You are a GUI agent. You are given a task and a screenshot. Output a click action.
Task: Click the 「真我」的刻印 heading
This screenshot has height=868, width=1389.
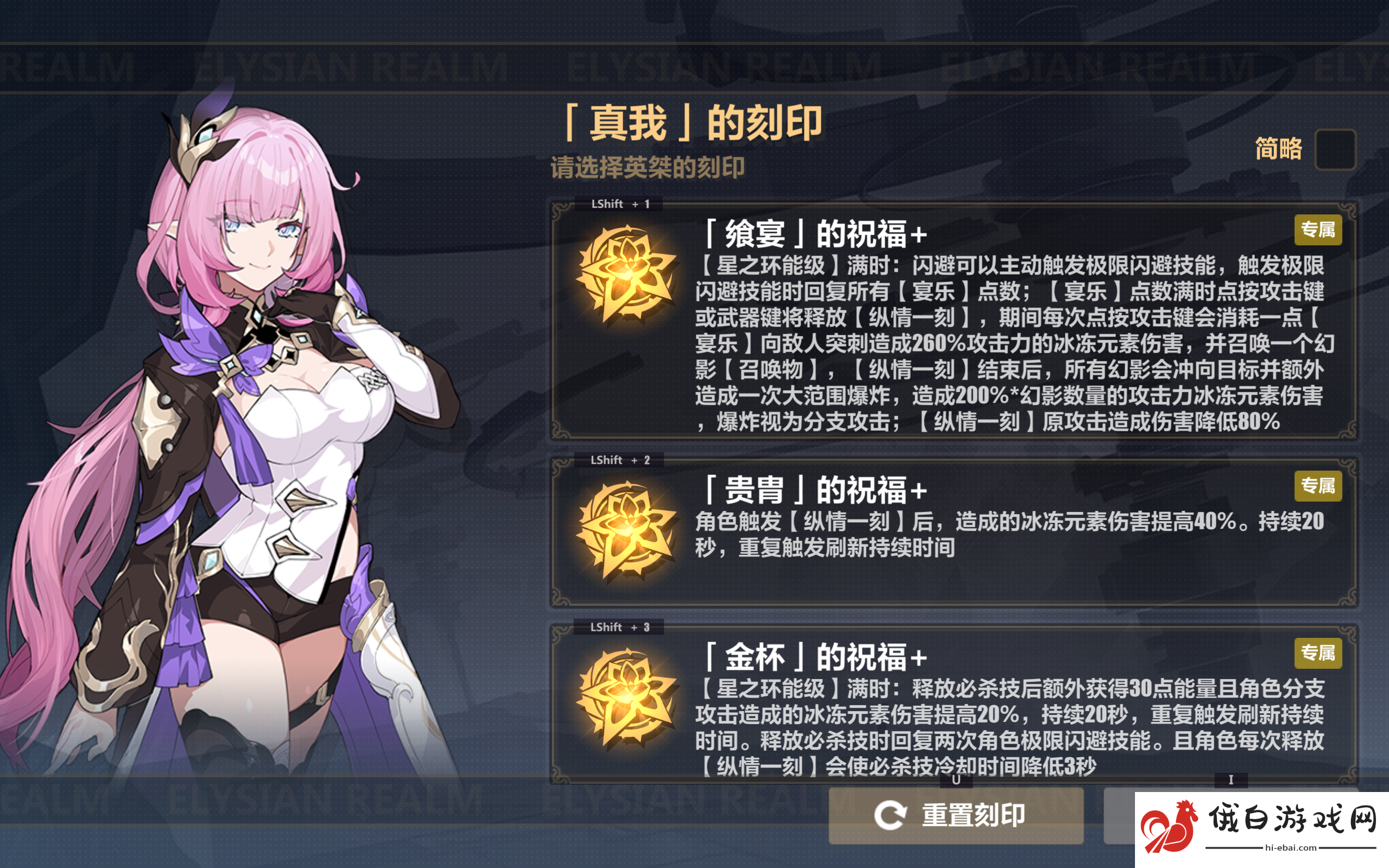tap(692, 123)
